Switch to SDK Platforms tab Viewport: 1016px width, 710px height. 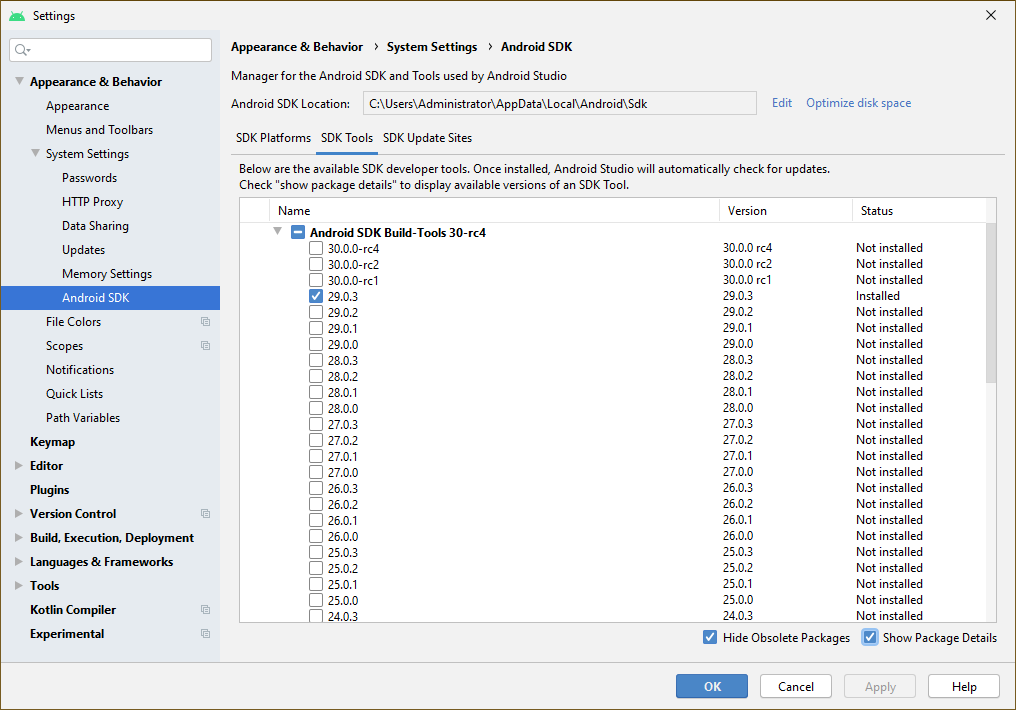(x=273, y=138)
